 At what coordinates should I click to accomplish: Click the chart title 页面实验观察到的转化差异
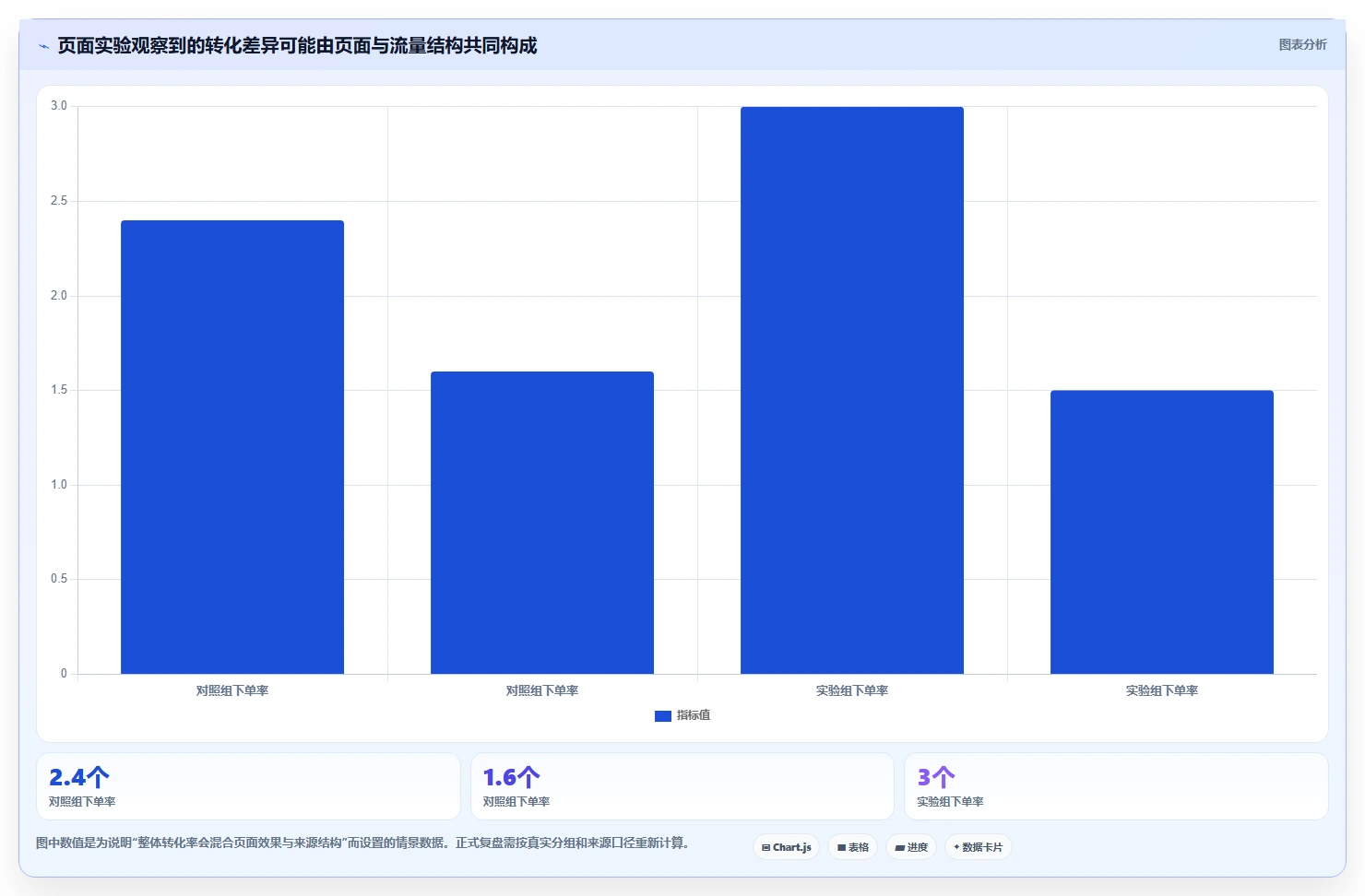(x=297, y=46)
